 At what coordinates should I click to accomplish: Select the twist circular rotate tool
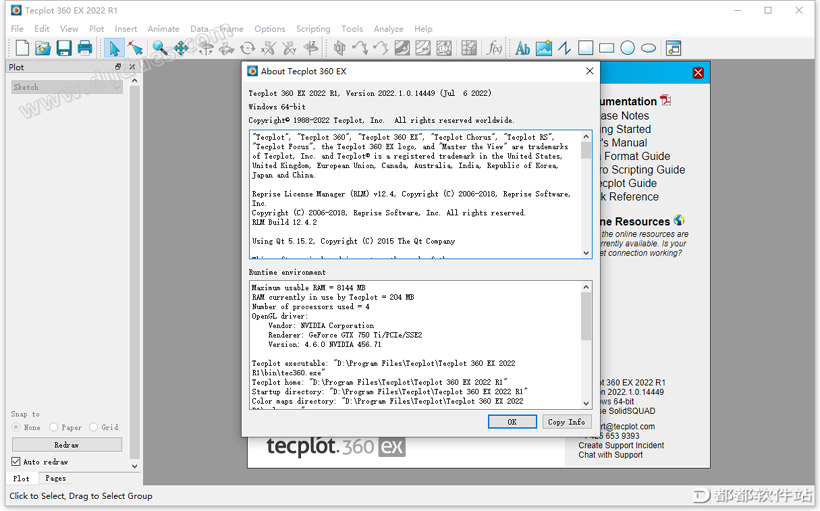coord(247,48)
